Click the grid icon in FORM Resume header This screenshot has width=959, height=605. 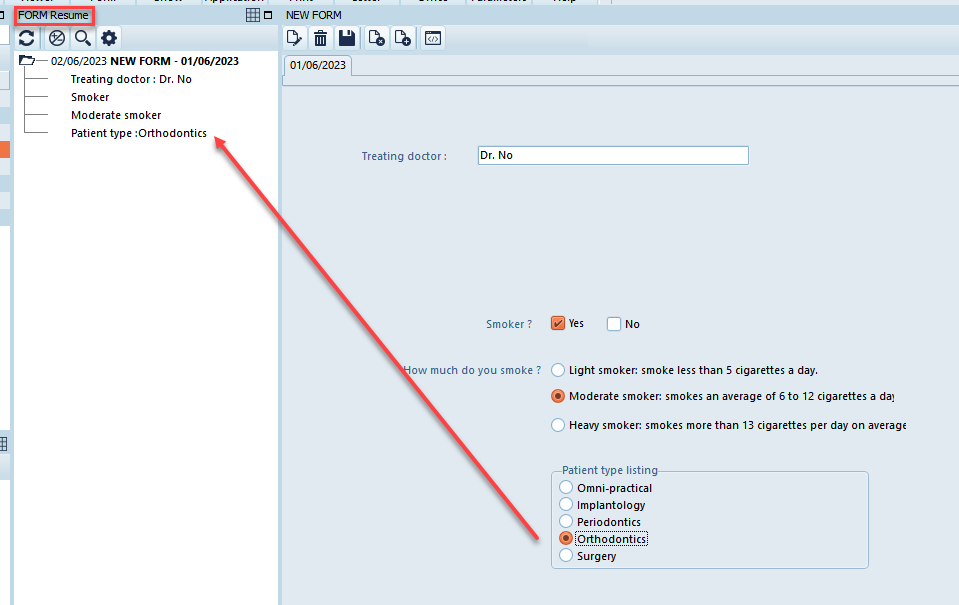point(253,15)
